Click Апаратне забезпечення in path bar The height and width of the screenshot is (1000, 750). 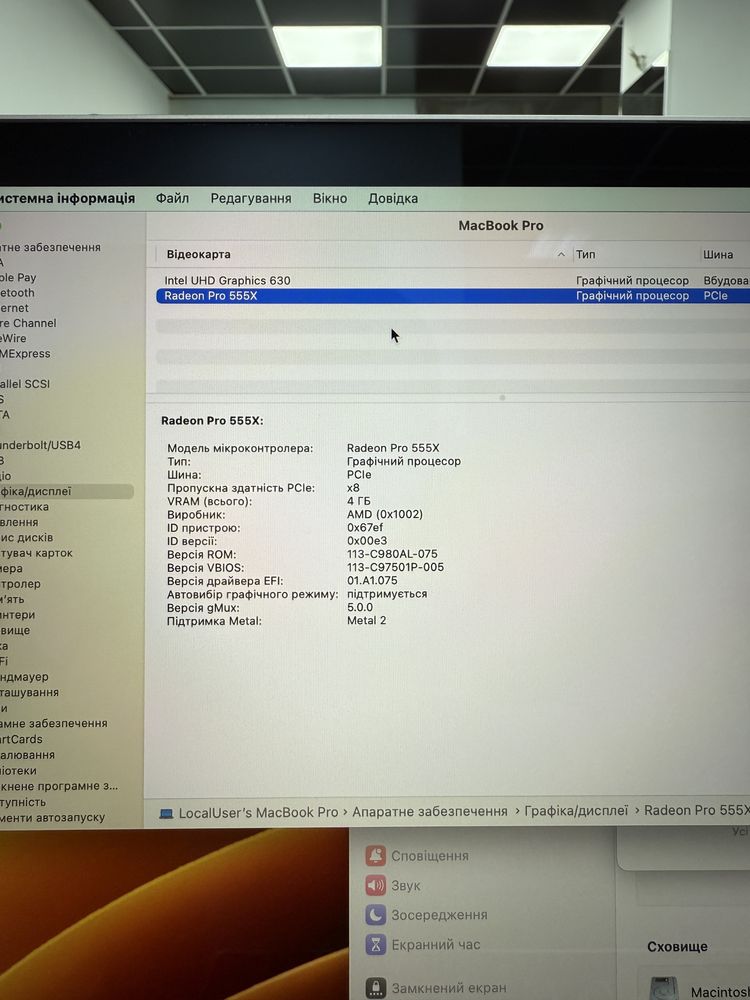click(x=430, y=811)
